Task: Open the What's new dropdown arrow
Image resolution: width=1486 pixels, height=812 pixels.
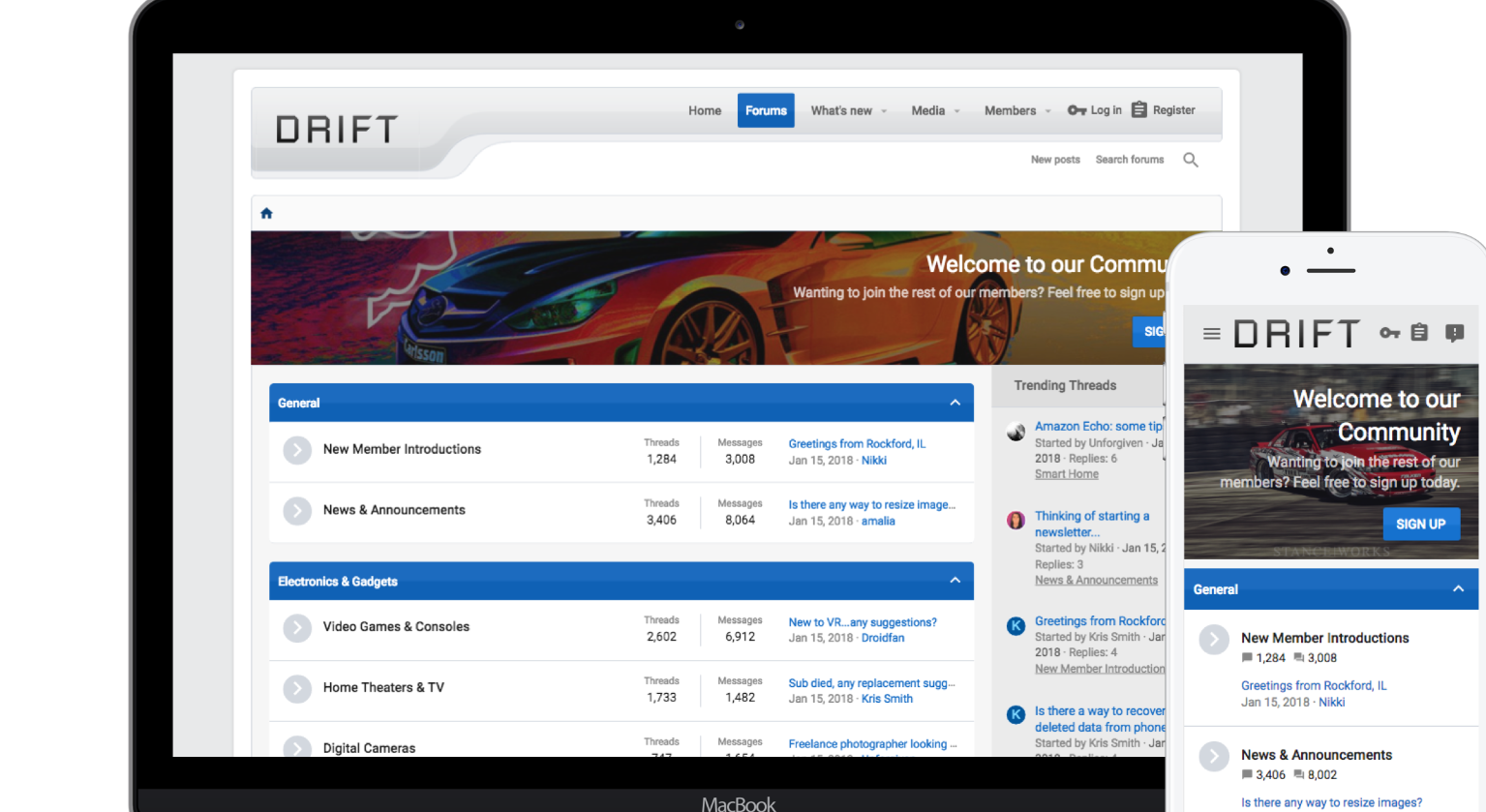Action: (884, 111)
